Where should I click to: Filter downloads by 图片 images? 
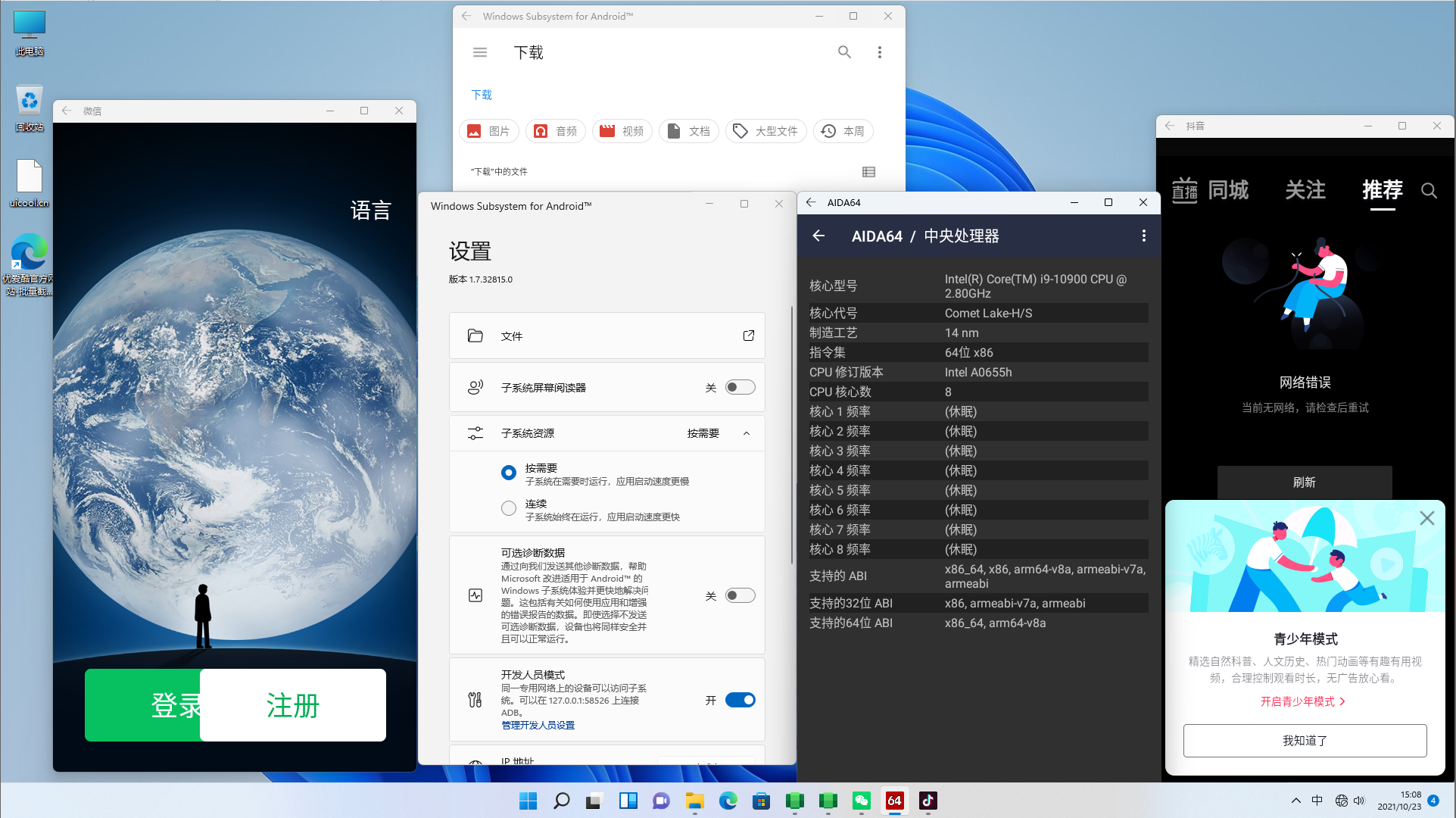coord(488,131)
